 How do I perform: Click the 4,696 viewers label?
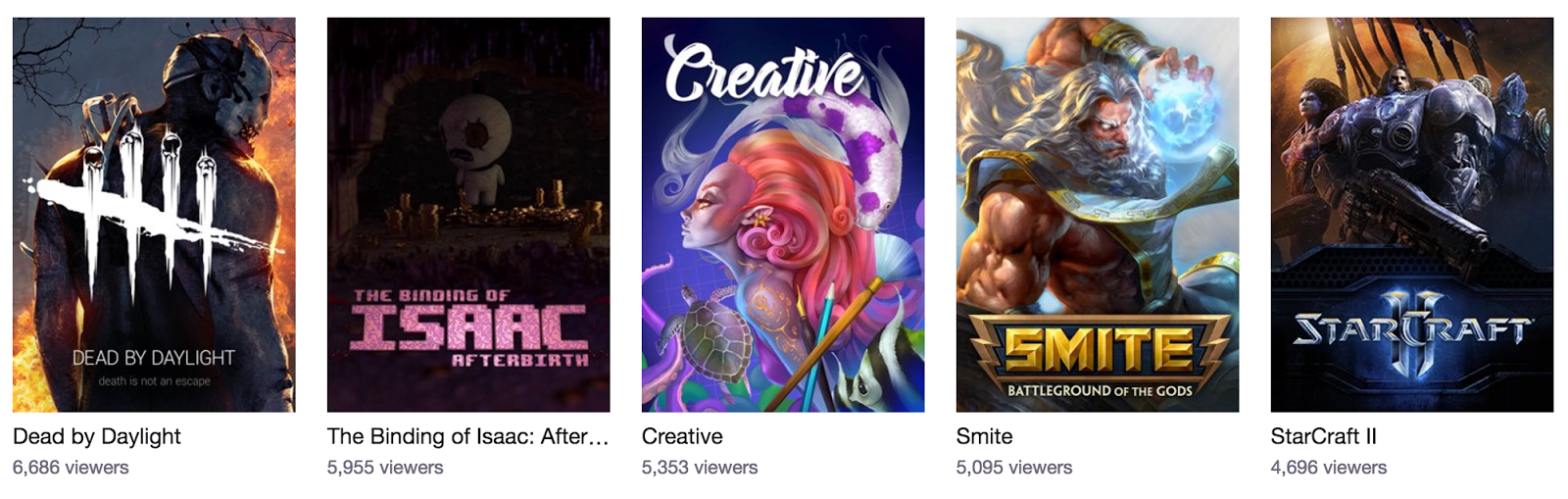pyautogui.click(x=1329, y=469)
